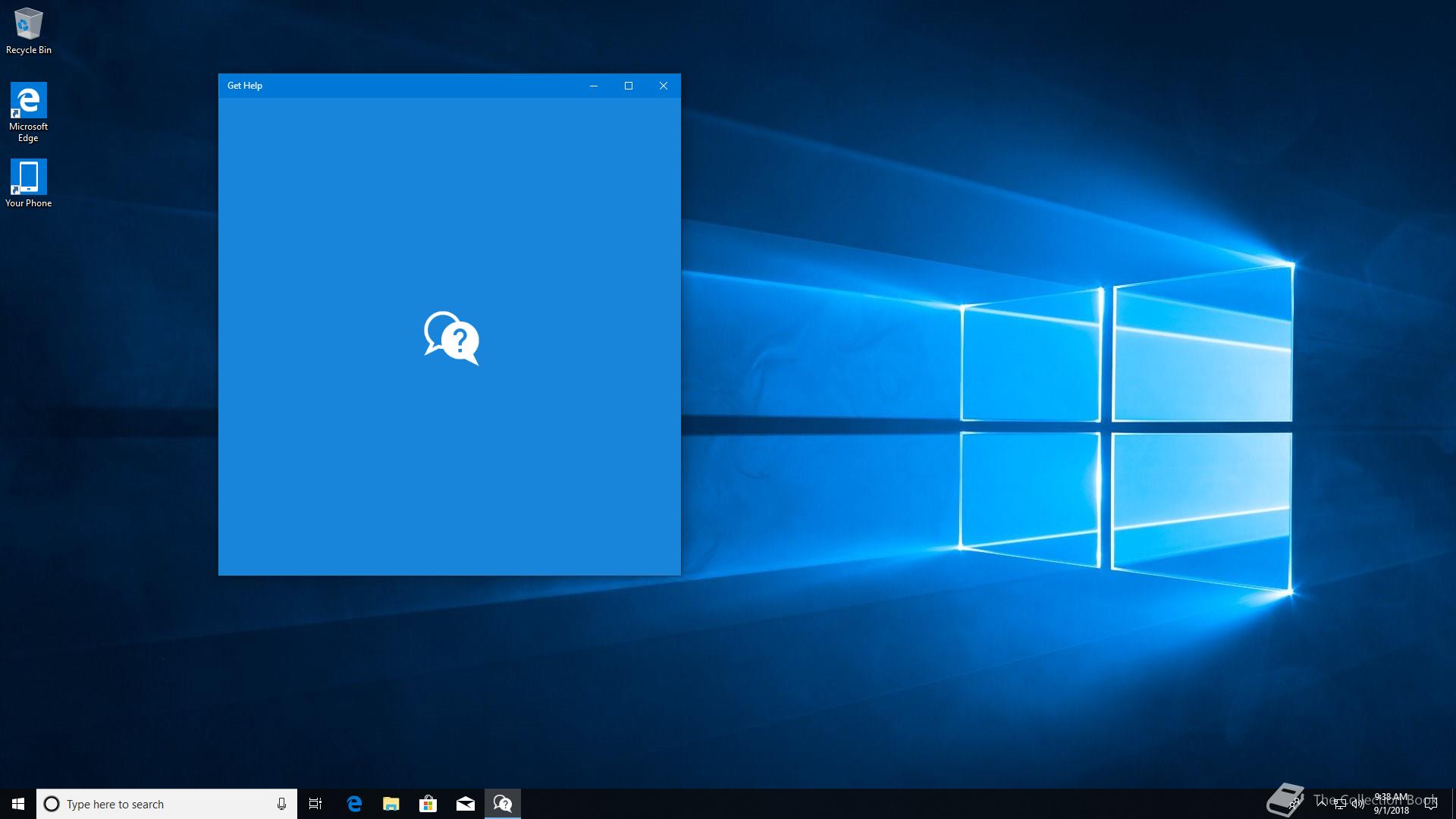This screenshot has height=819, width=1456.
Task: Click the Windows Start button
Action: click(x=18, y=804)
